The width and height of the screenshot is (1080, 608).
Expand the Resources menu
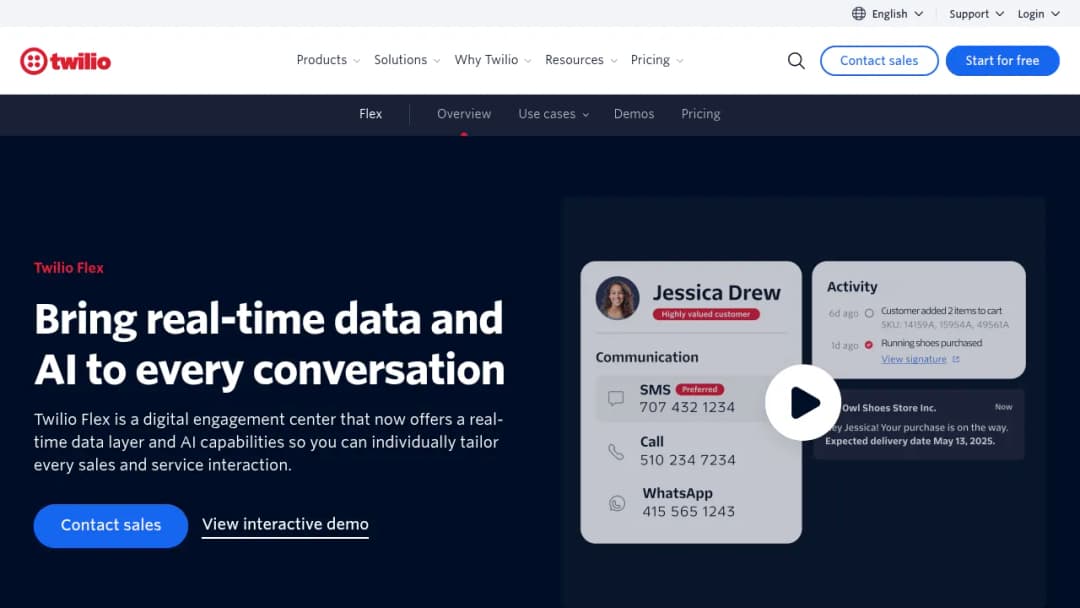[x=581, y=60]
